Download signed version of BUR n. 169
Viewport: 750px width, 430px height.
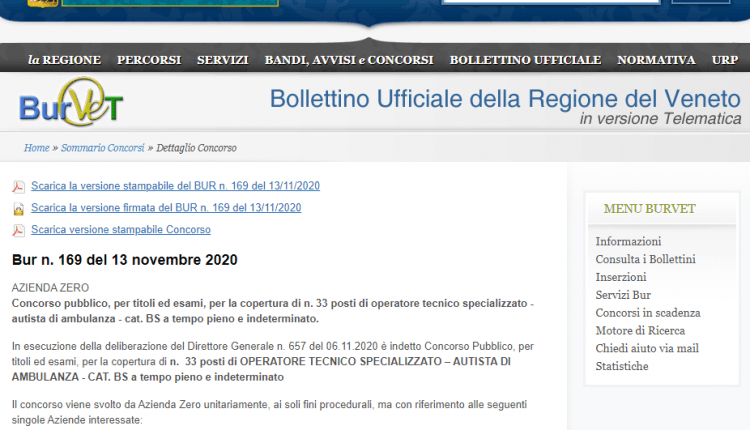pyautogui.click(x=166, y=208)
